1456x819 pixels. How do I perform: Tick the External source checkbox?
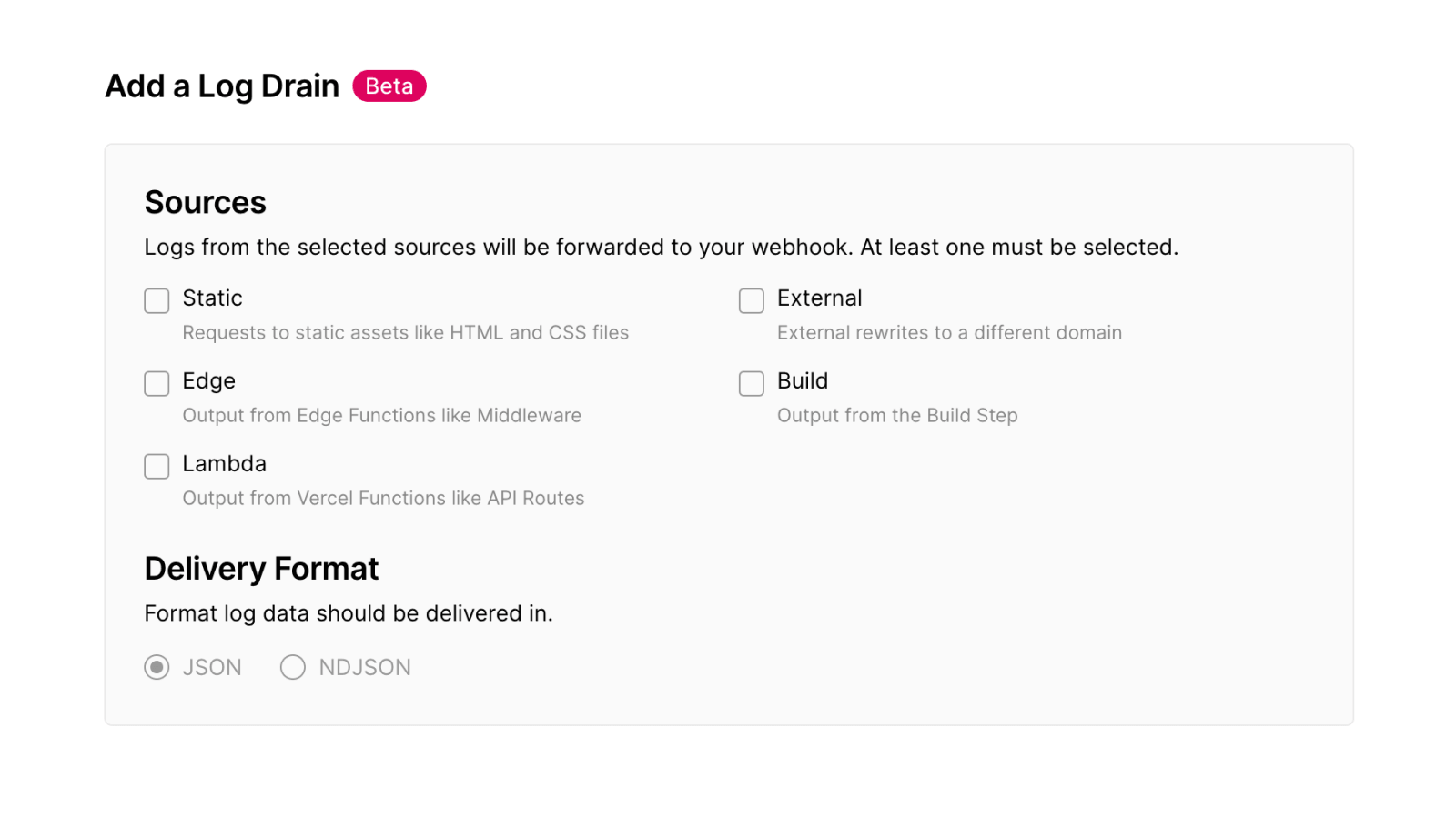751,300
